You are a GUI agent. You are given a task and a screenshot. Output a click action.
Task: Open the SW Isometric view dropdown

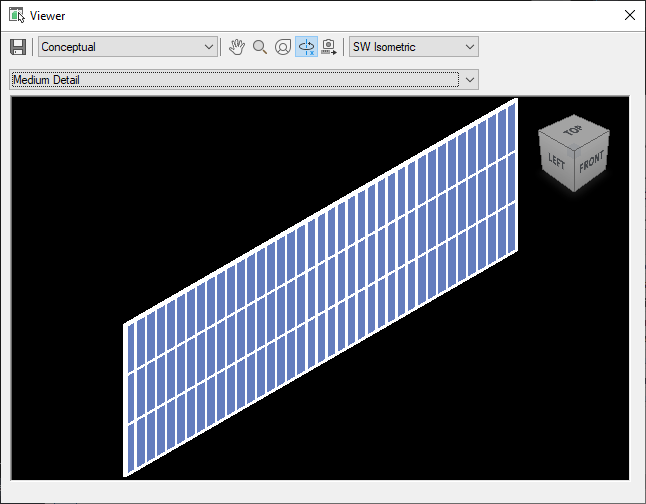pos(414,47)
